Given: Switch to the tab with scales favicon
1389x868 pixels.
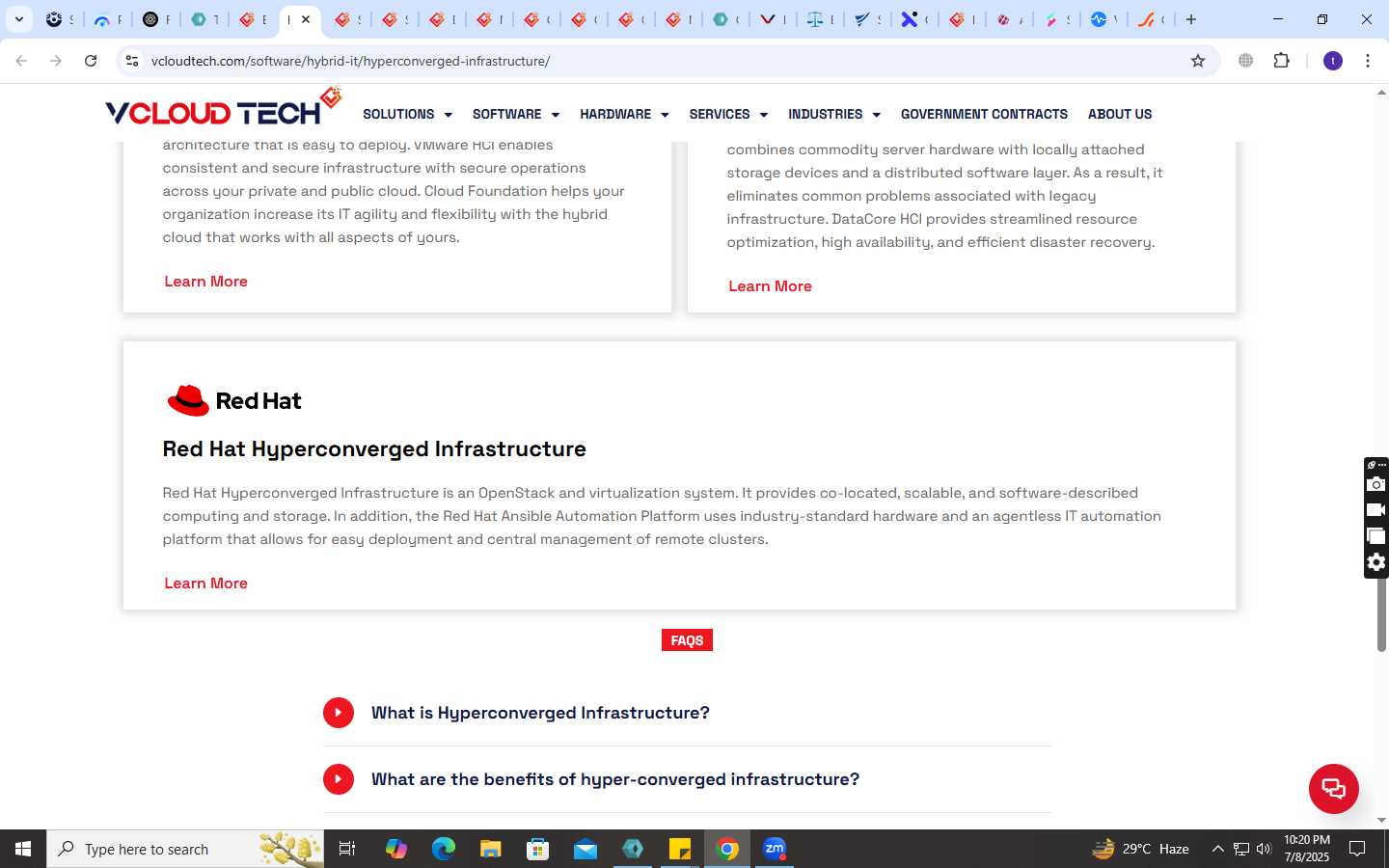Looking at the screenshot, I should (x=815, y=19).
